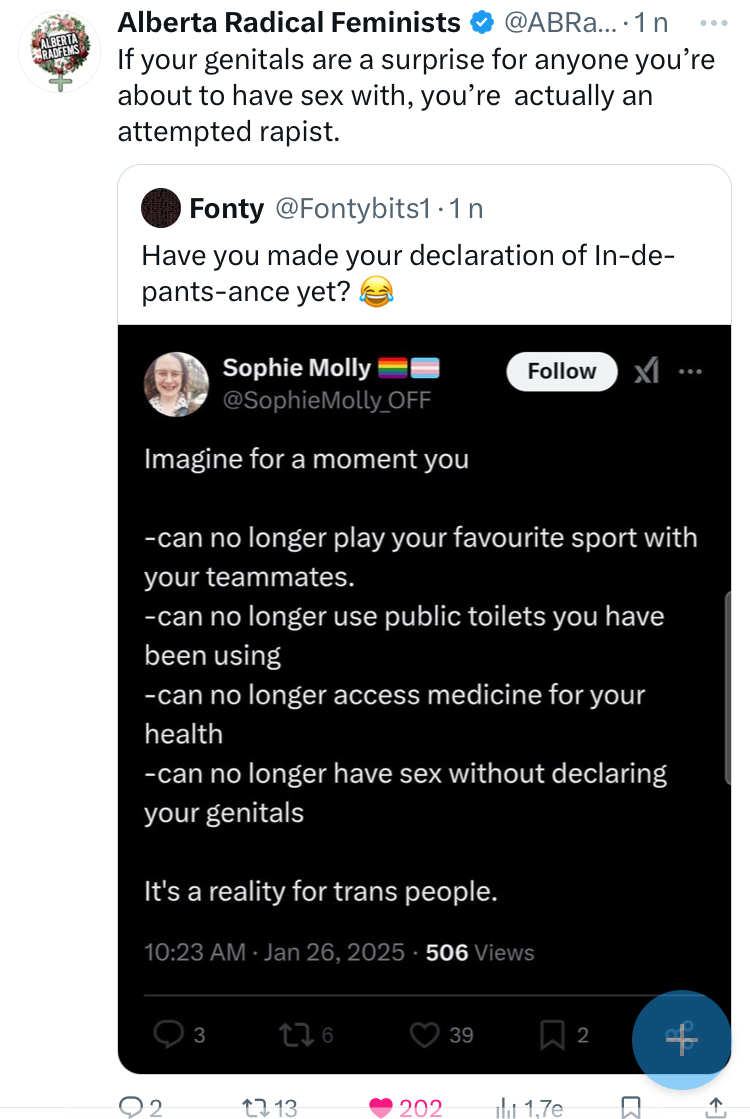Screen dimensions: 750x1119
Task: Reply to the Alberta Radical Feminists post
Action: pos(131,1106)
